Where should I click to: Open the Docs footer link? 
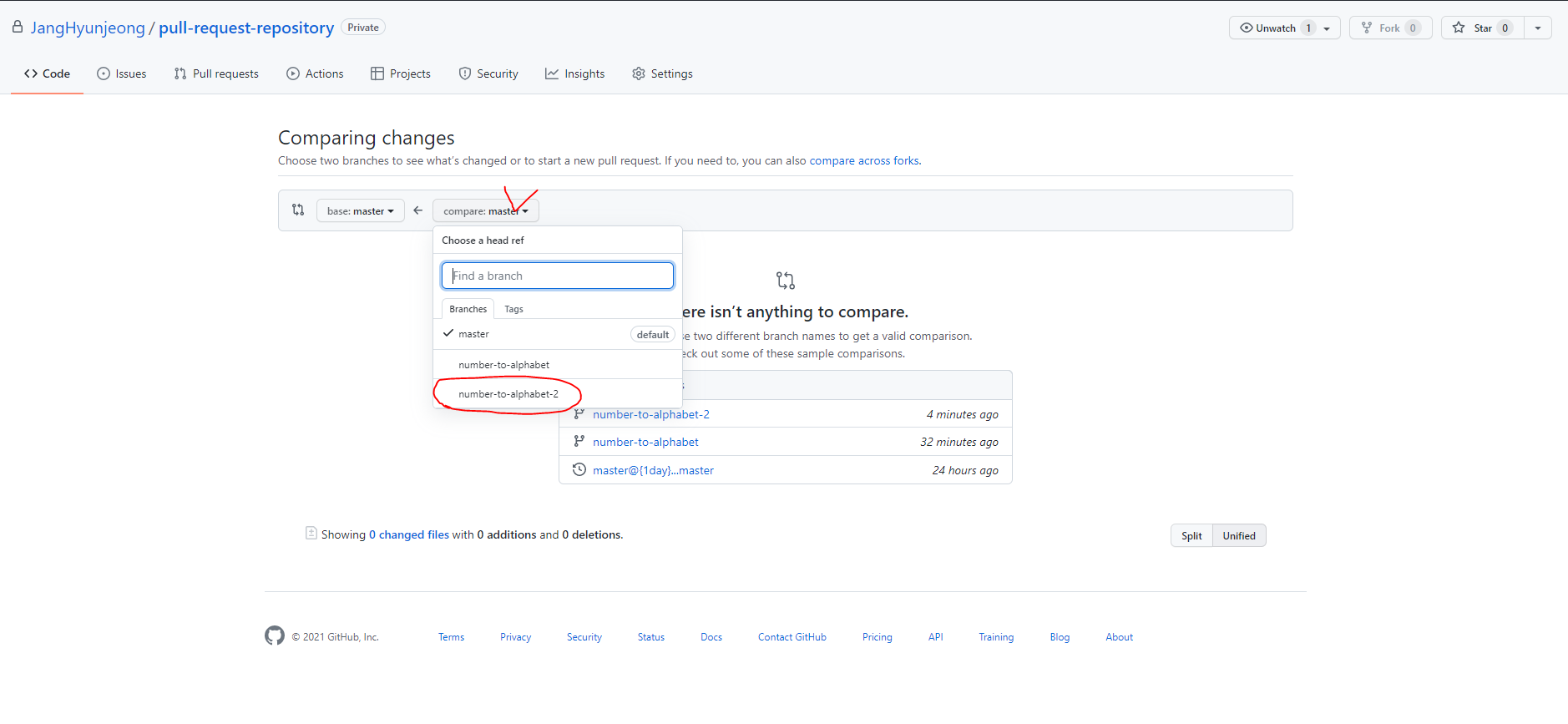click(711, 637)
